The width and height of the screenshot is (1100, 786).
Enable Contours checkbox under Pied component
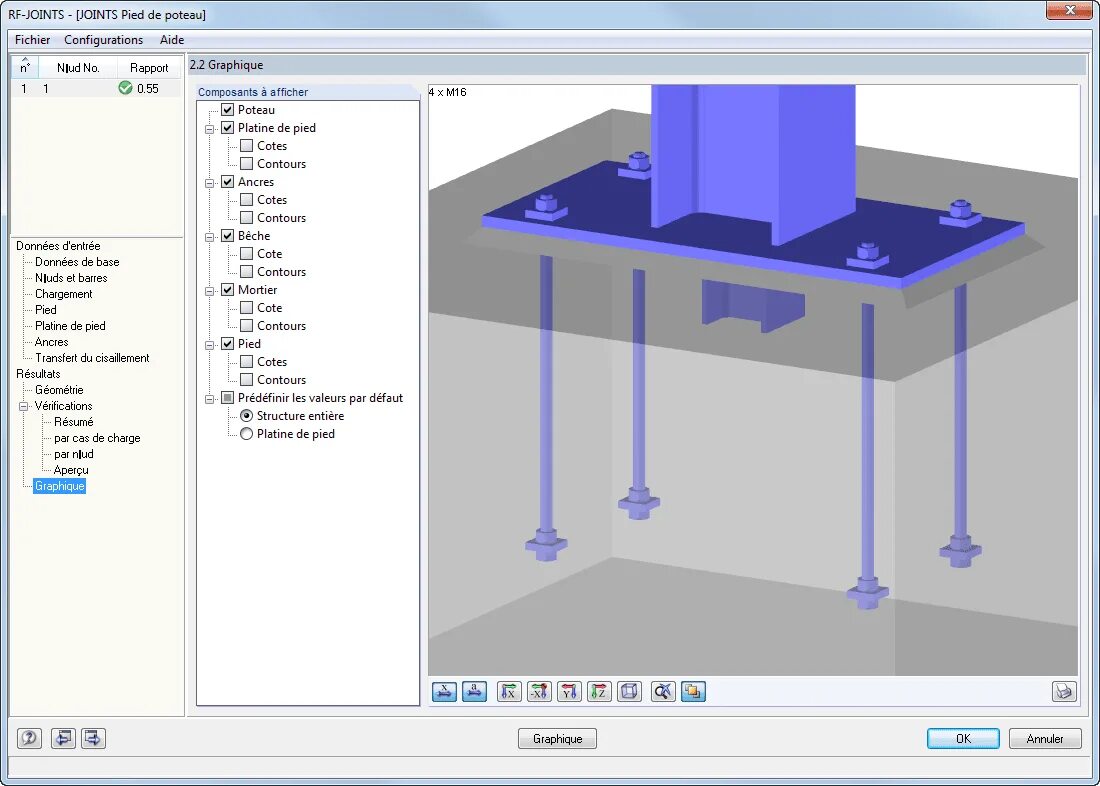(246, 380)
